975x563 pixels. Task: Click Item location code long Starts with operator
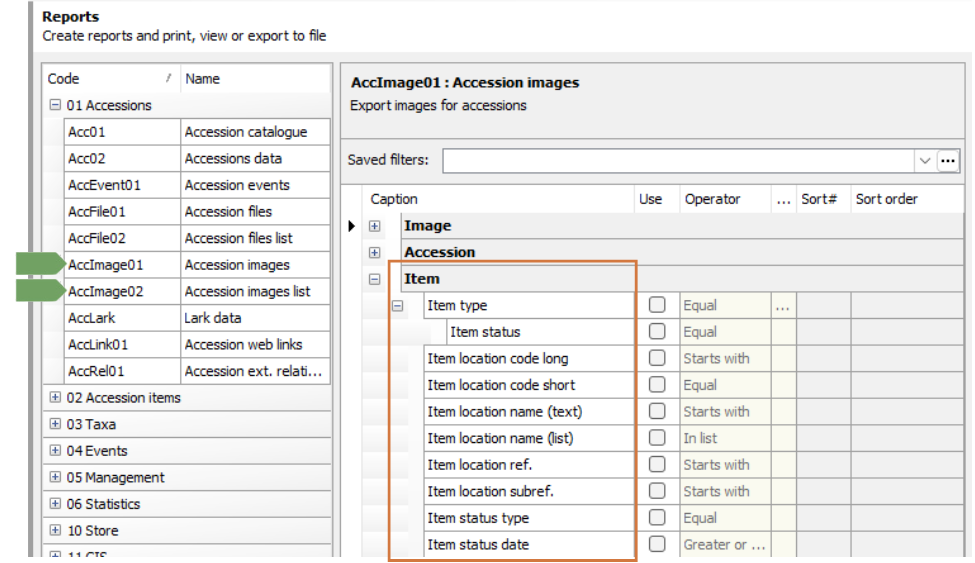tap(725, 358)
